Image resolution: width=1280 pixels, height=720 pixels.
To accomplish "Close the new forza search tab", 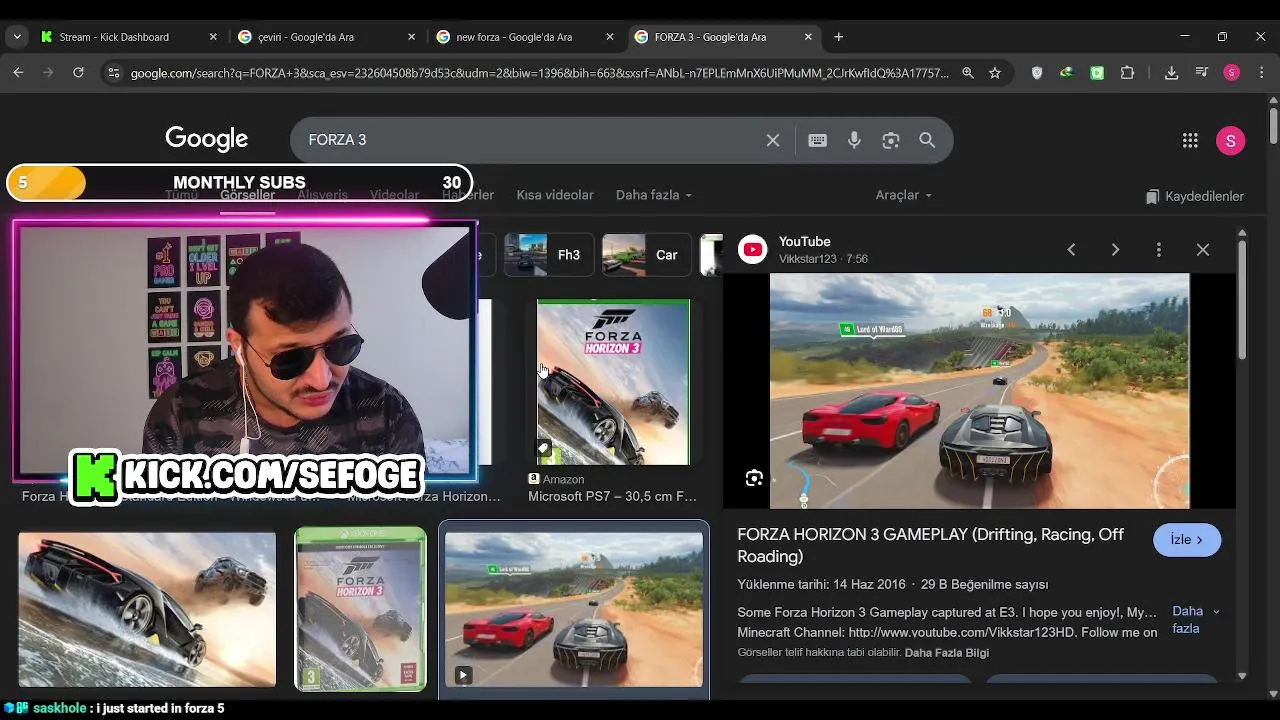I will click(x=610, y=37).
